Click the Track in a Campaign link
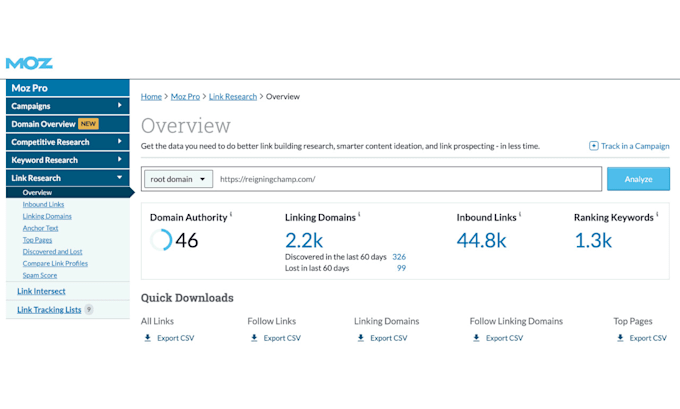Image resolution: width=680 pixels, height=409 pixels. (x=635, y=146)
